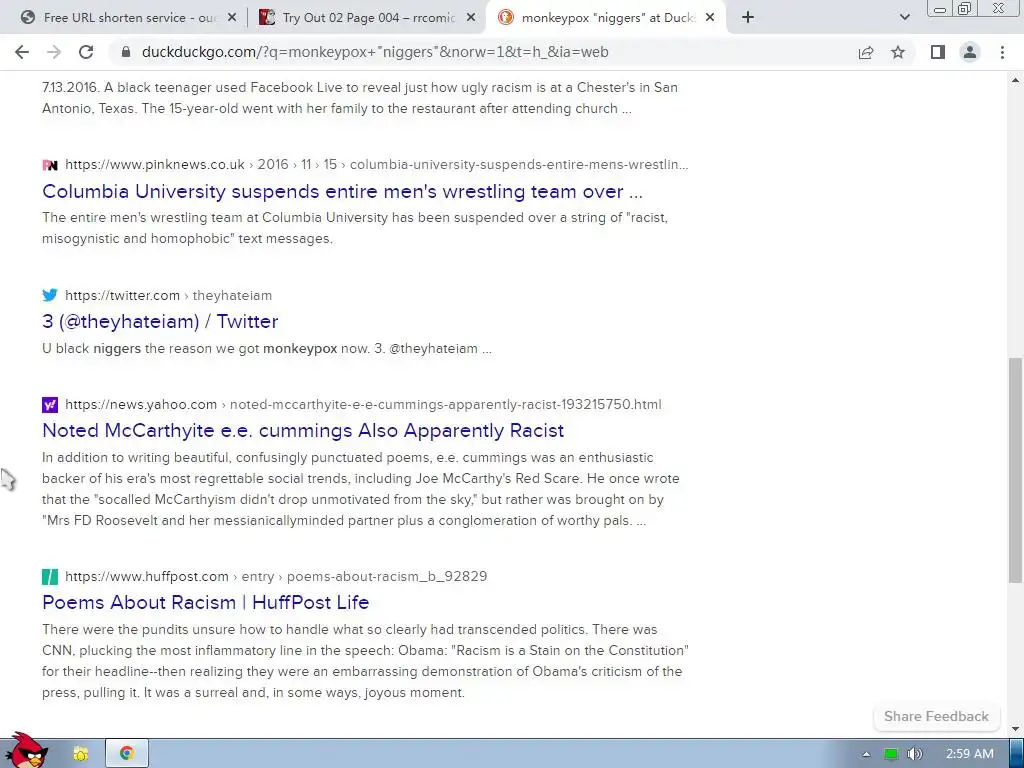Go forward to the next page
The width and height of the screenshot is (1024, 768).
54,52
